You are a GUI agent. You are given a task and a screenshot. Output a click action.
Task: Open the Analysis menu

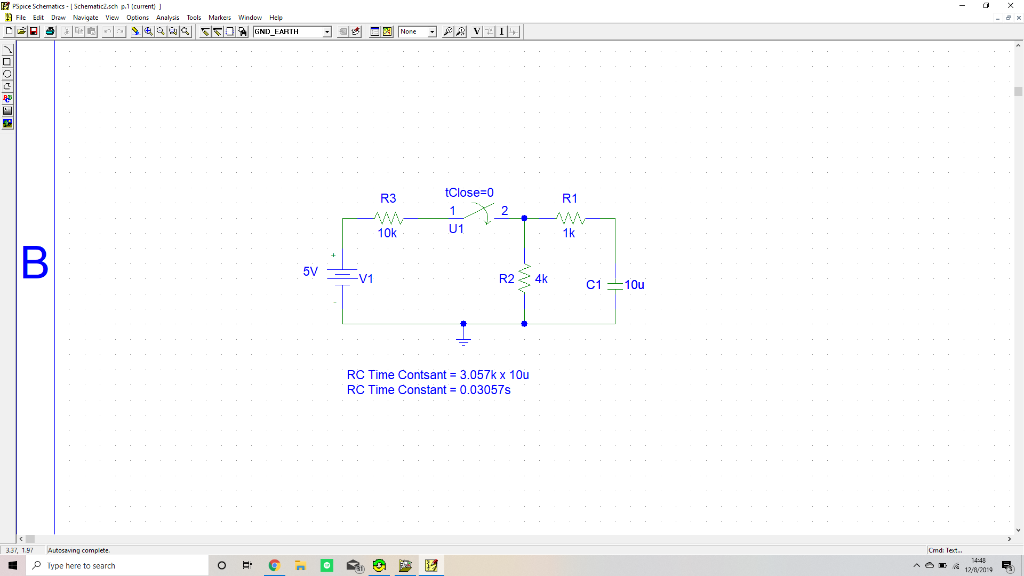pos(166,17)
